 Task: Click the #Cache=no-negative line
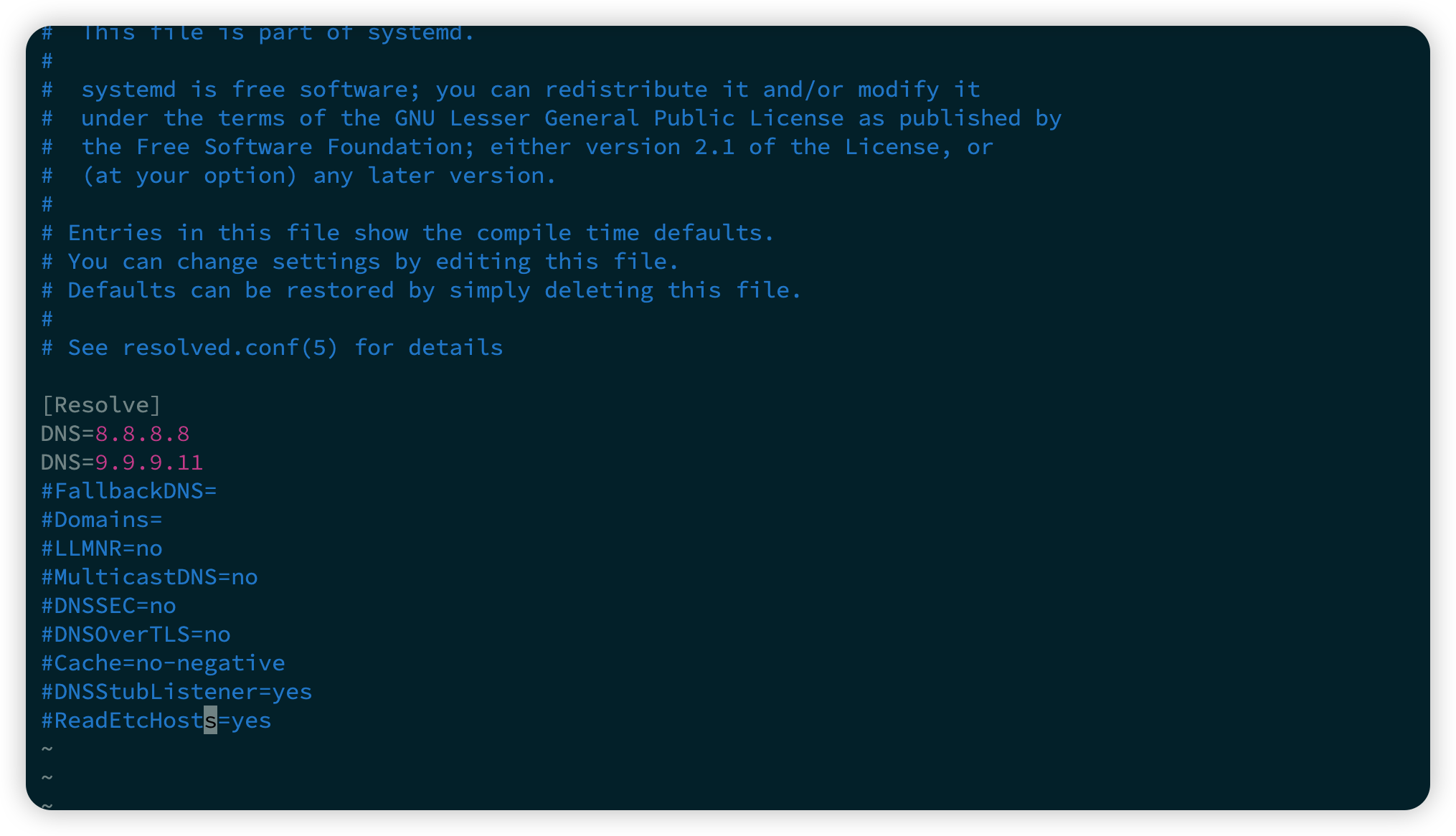tap(163, 663)
